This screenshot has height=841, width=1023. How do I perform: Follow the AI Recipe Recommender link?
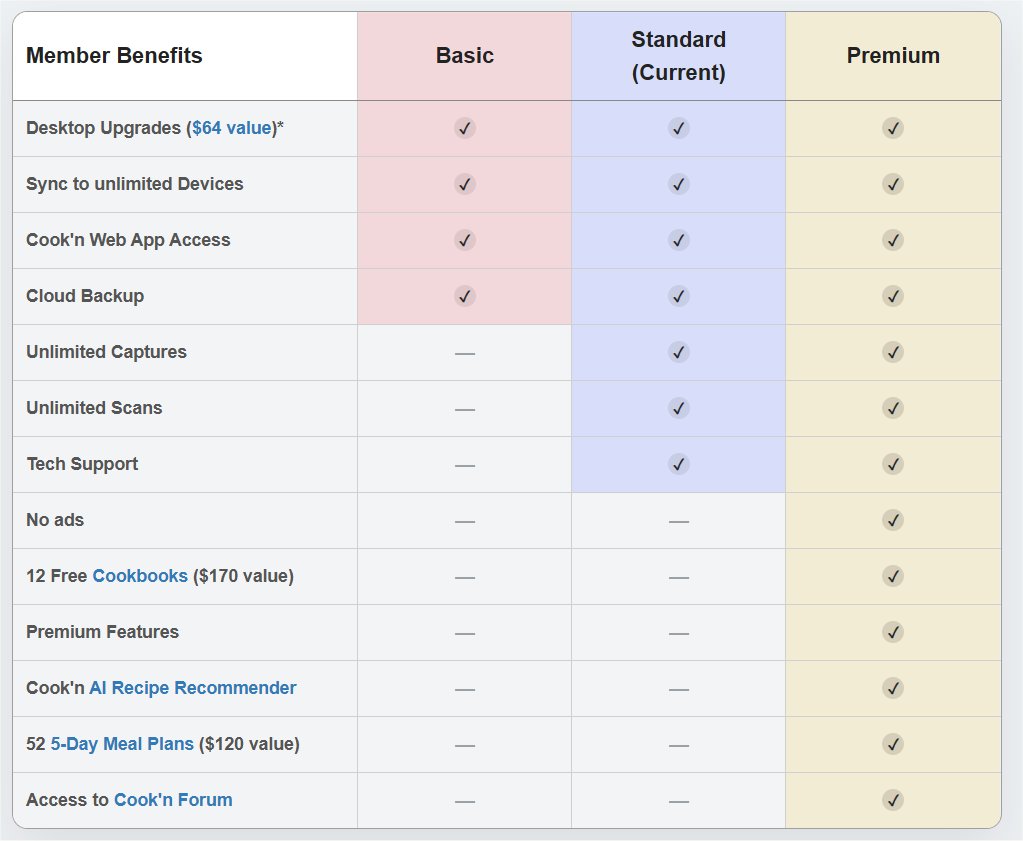192,688
